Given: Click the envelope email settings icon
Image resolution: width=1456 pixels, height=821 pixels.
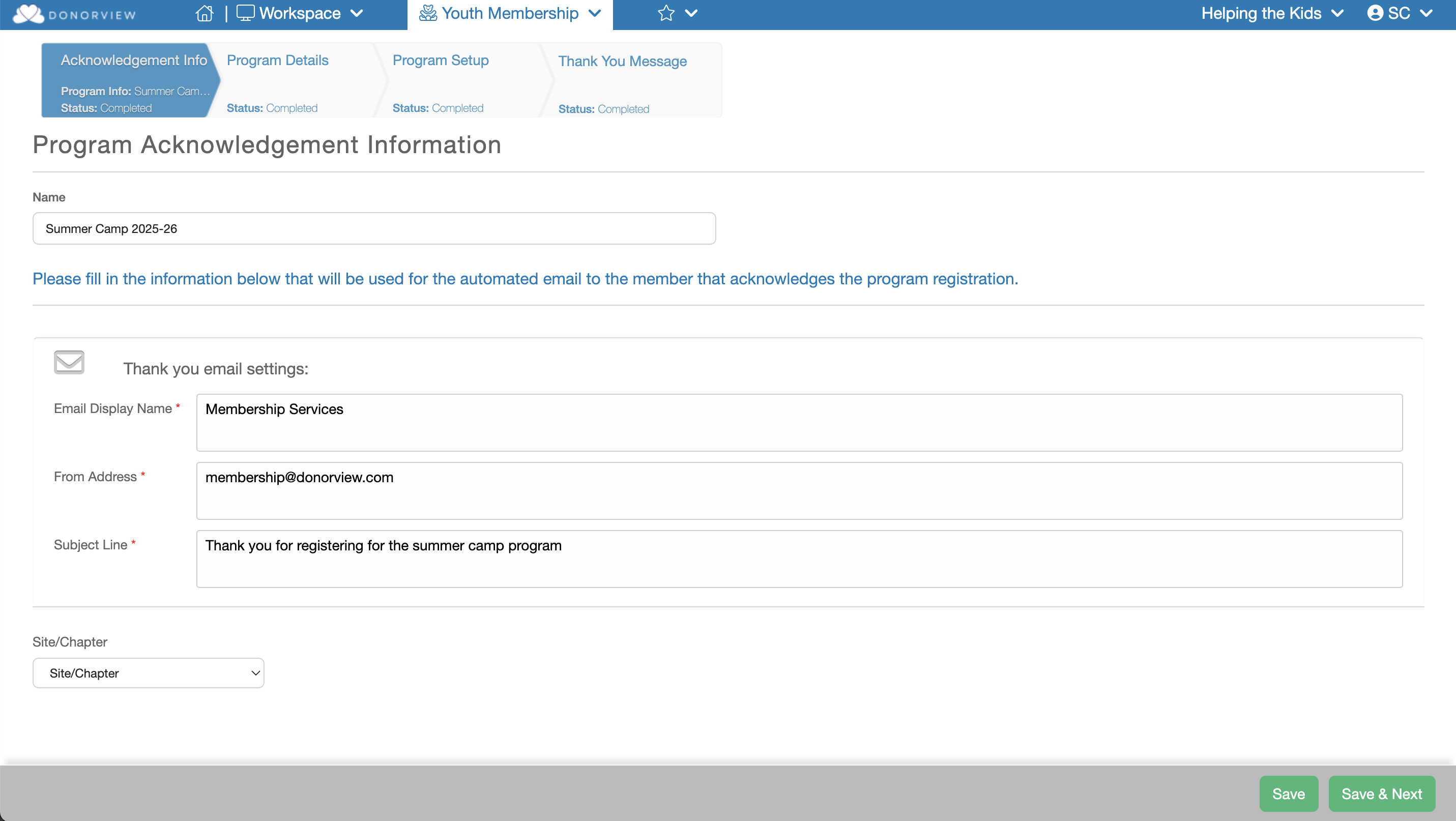Looking at the screenshot, I should tap(69, 362).
